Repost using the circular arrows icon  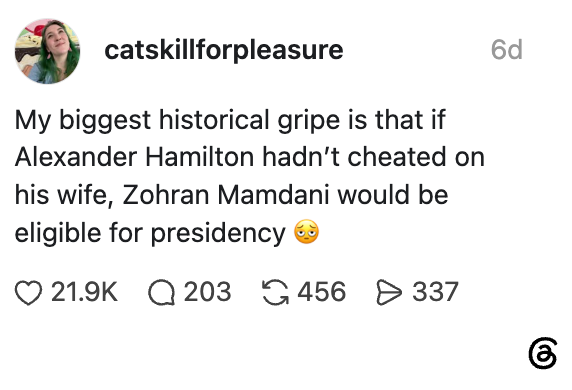point(275,292)
